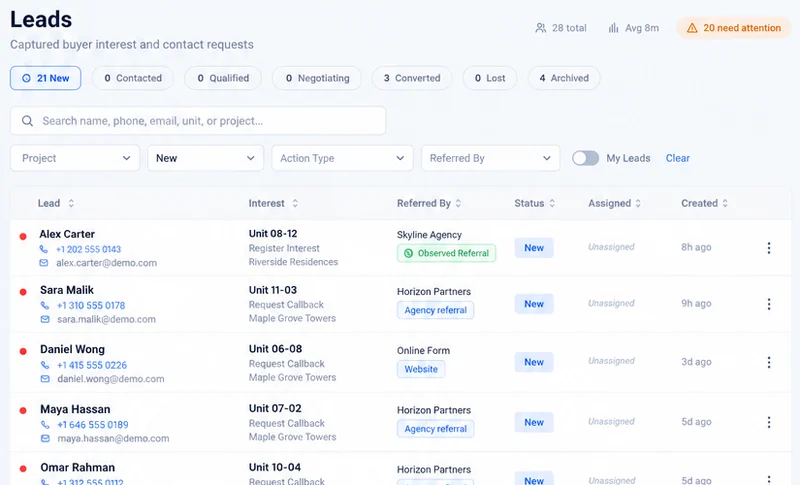The height and width of the screenshot is (485, 800).
Task: Click the people icon next to 28 total
Action: pyautogui.click(x=540, y=28)
